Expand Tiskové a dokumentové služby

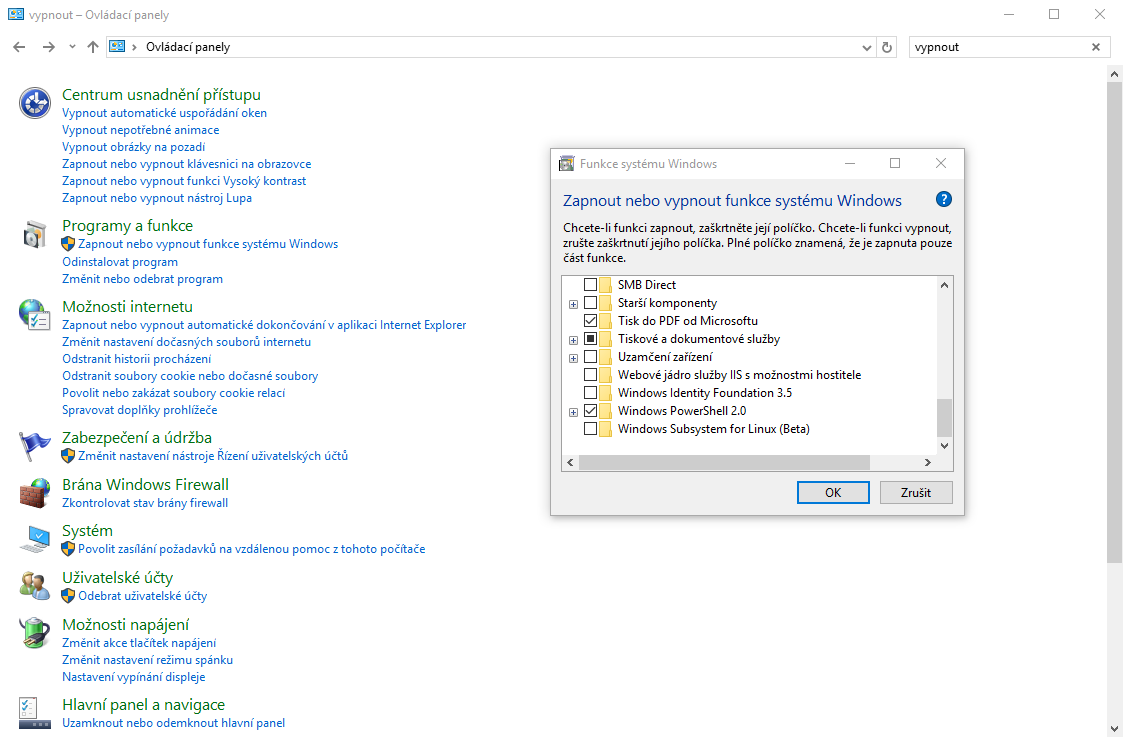(x=572, y=338)
